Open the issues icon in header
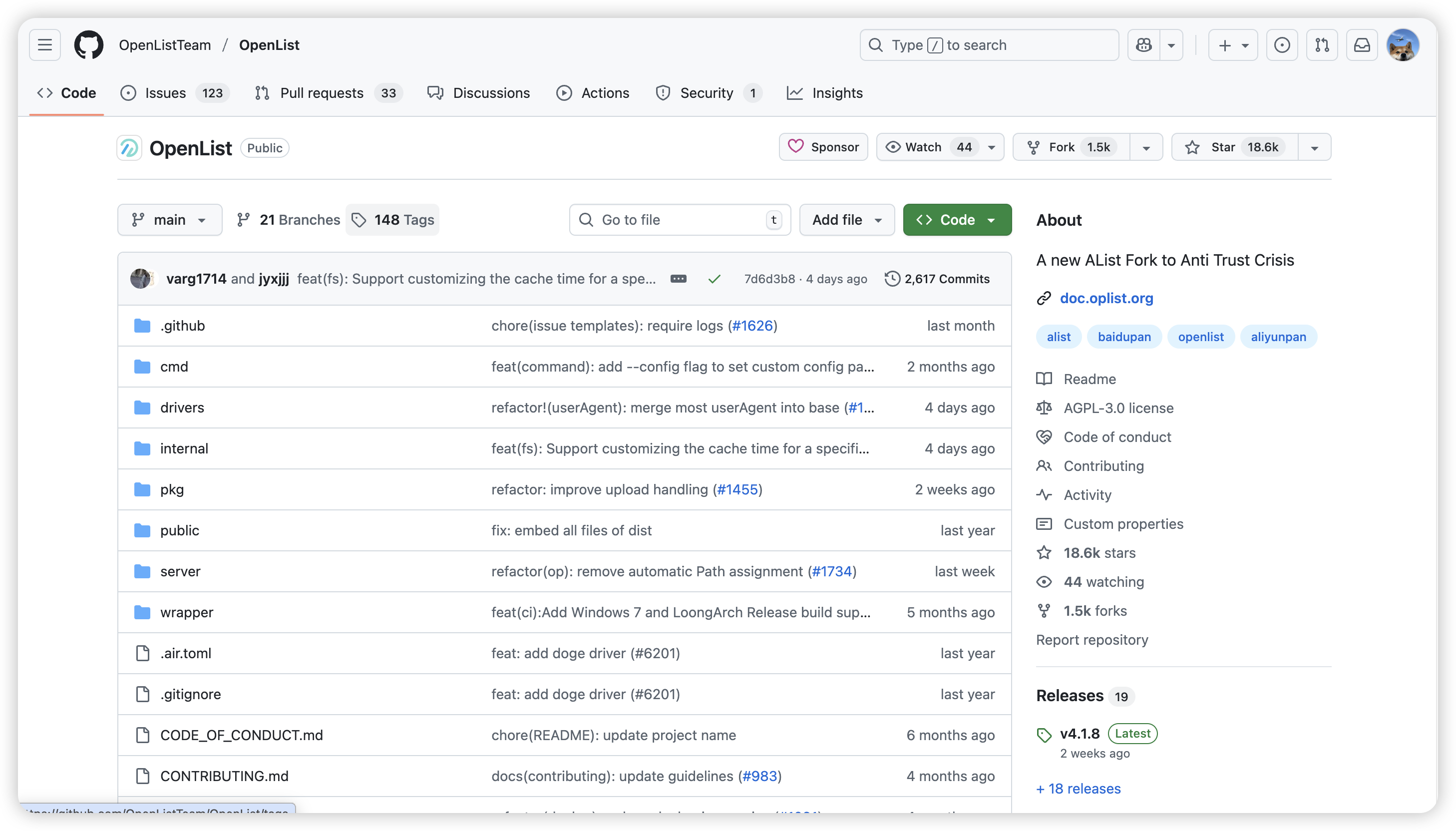Viewport: 1456px width, 831px height. click(1282, 45)
